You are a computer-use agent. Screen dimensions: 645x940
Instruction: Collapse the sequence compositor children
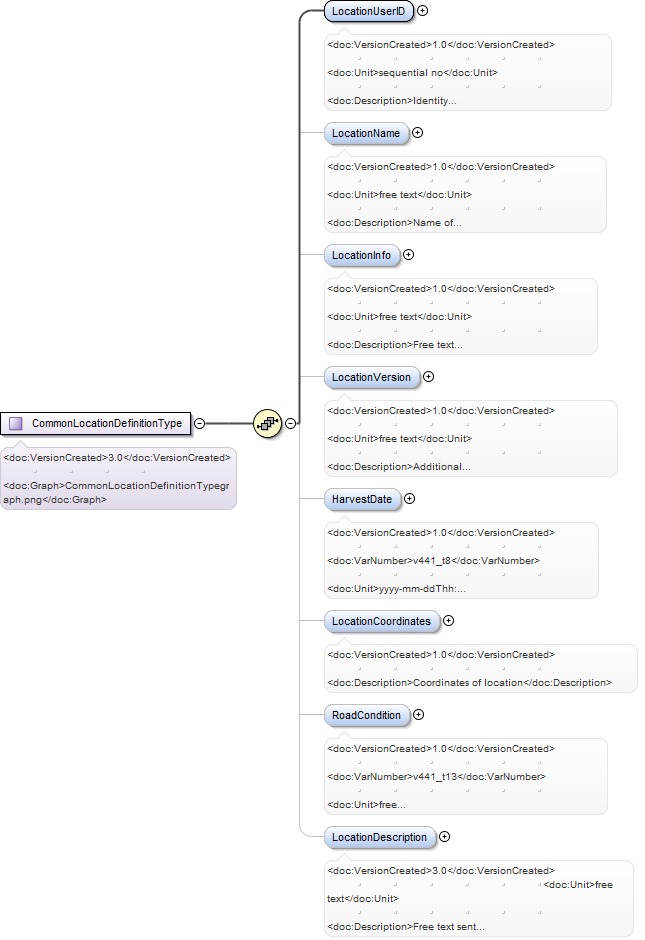tap(291, 423)
